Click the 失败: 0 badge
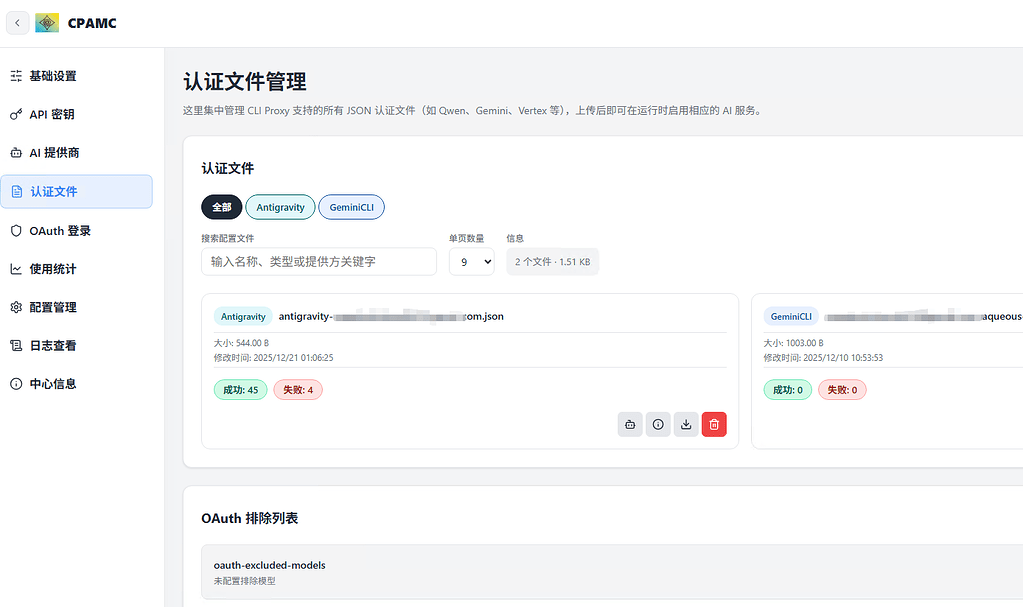This screenshot has width=1023, height=607. 842,390
